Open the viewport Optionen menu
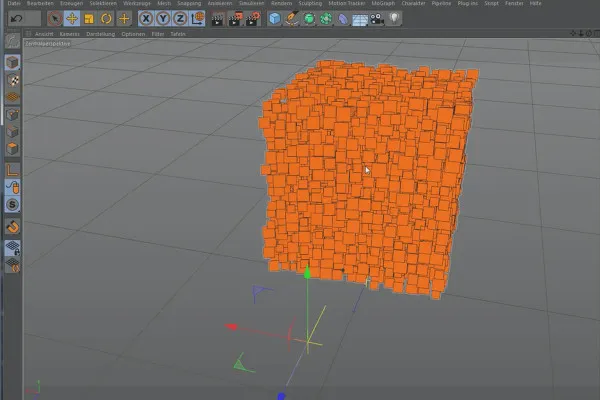Image resolution: width=600 pixels, height=400 pixels. 133,34
